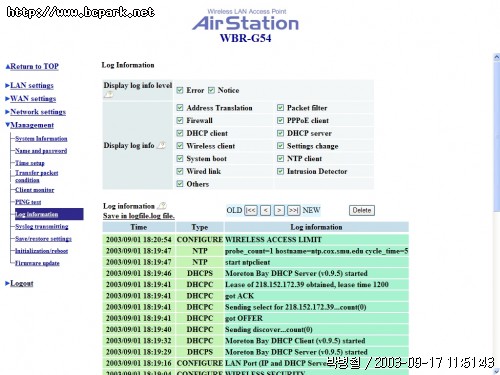The height and width of the screenshot is (375, 500).
Task: Toggle the DHCP server checkbox
Action: [281, 133]
